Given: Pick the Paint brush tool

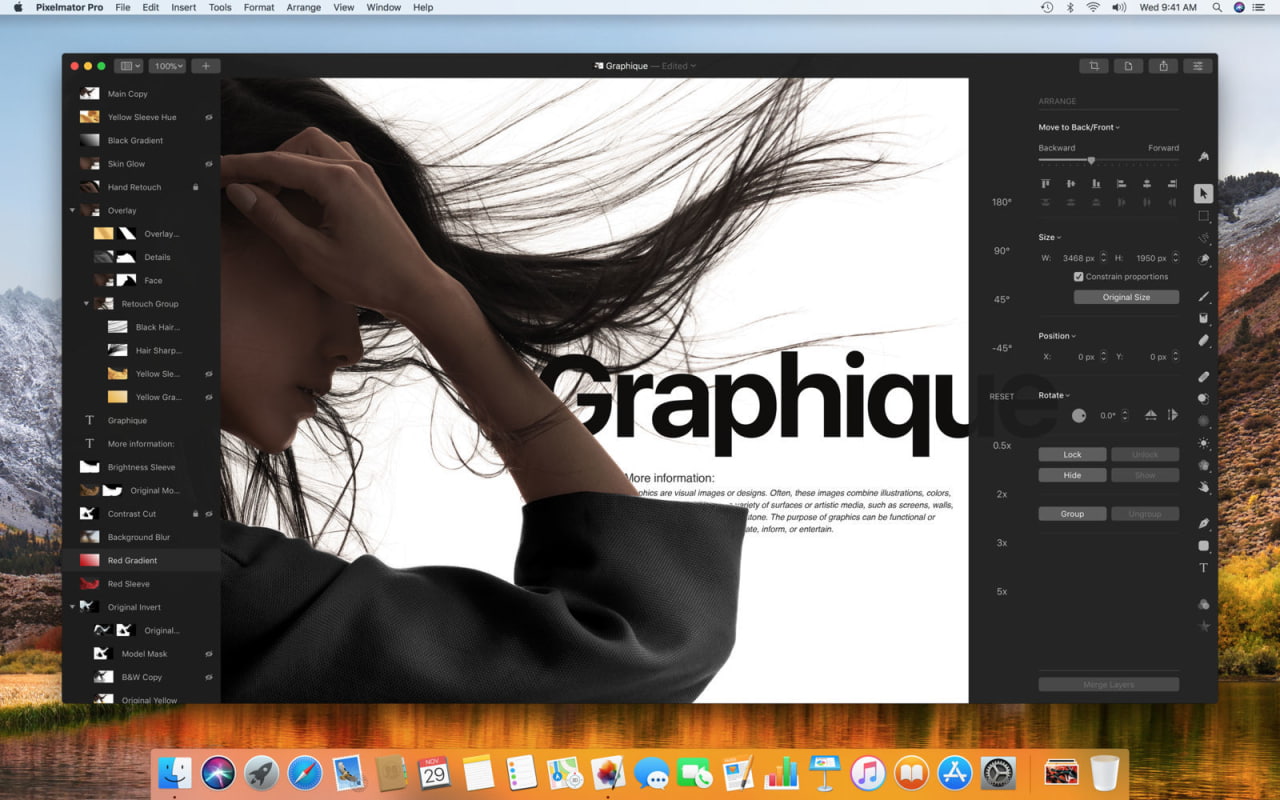Looking at the screenshot, I should click(x=1203, y=297).
